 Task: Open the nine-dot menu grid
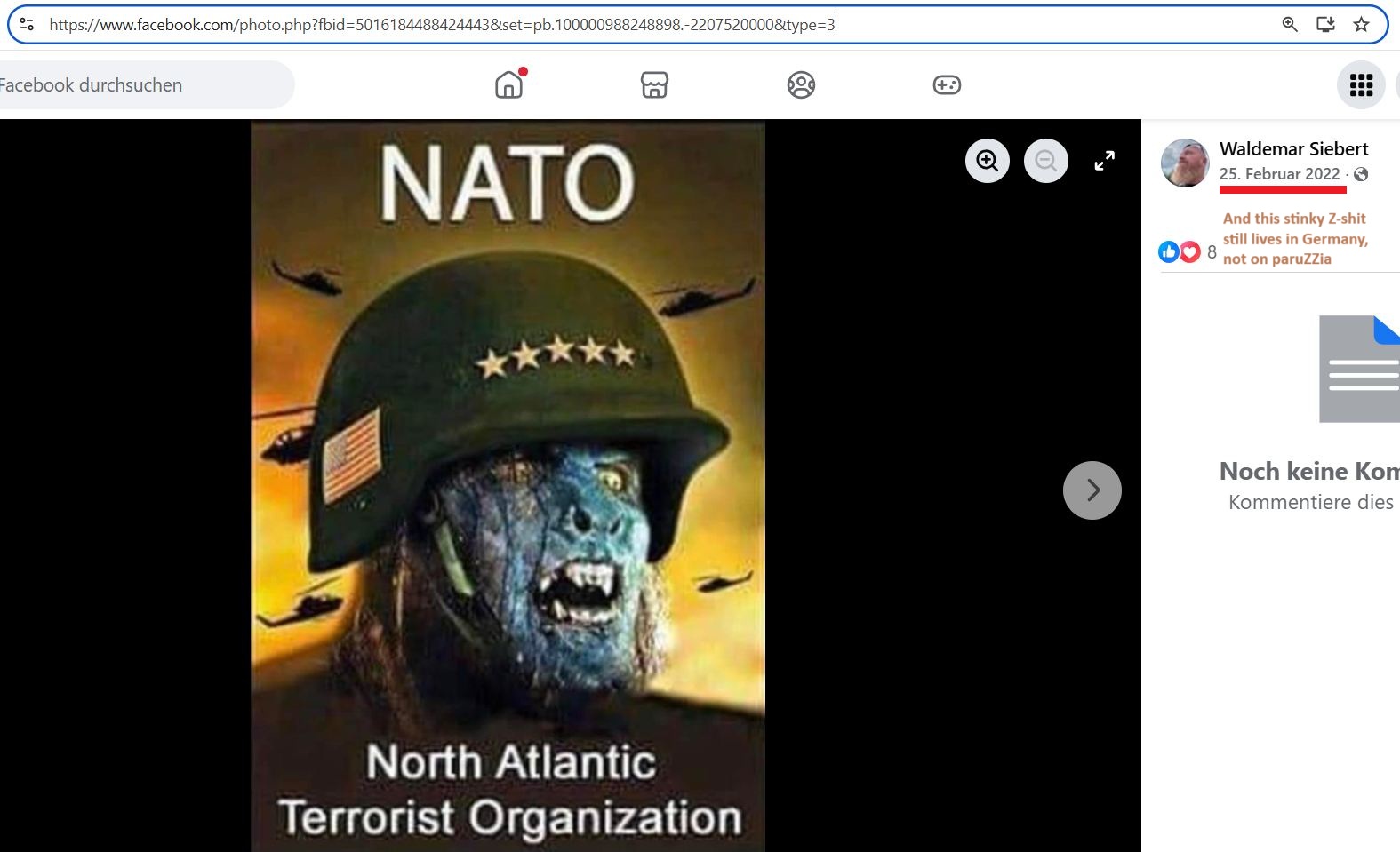click(1361, 85)
